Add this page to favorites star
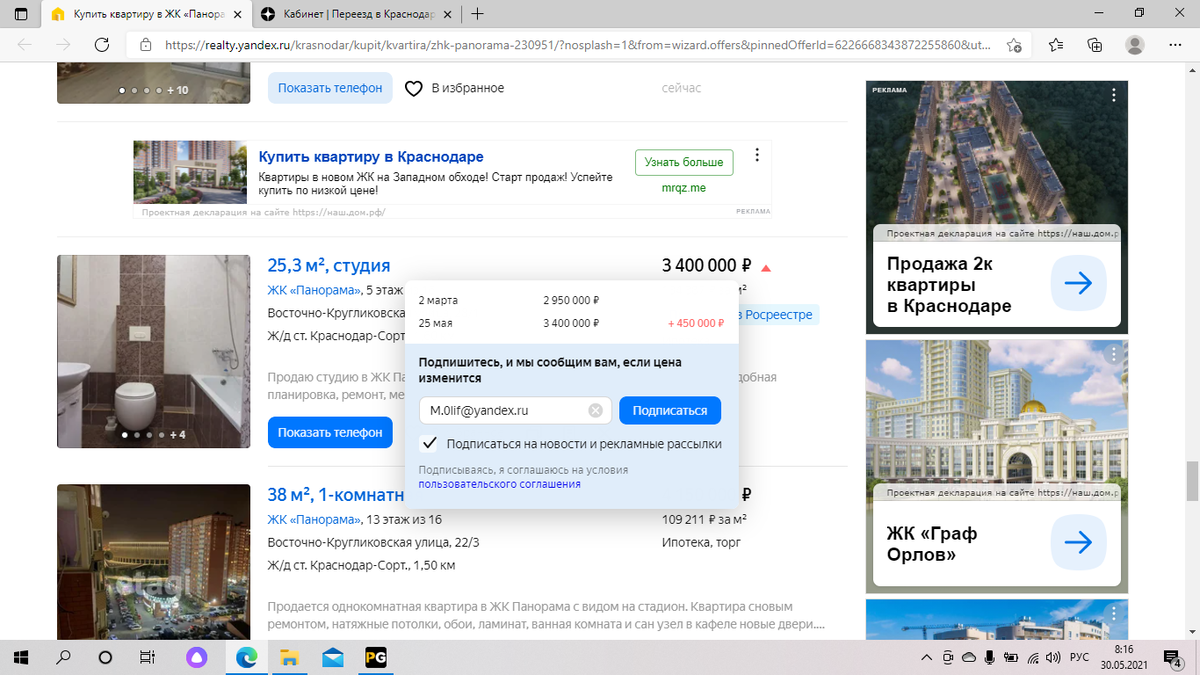 [x=1014, y=45]
